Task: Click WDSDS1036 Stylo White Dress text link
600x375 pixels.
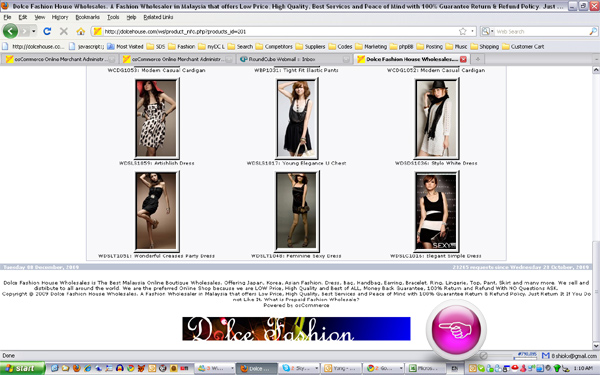Action: click(x=436, y=163)
